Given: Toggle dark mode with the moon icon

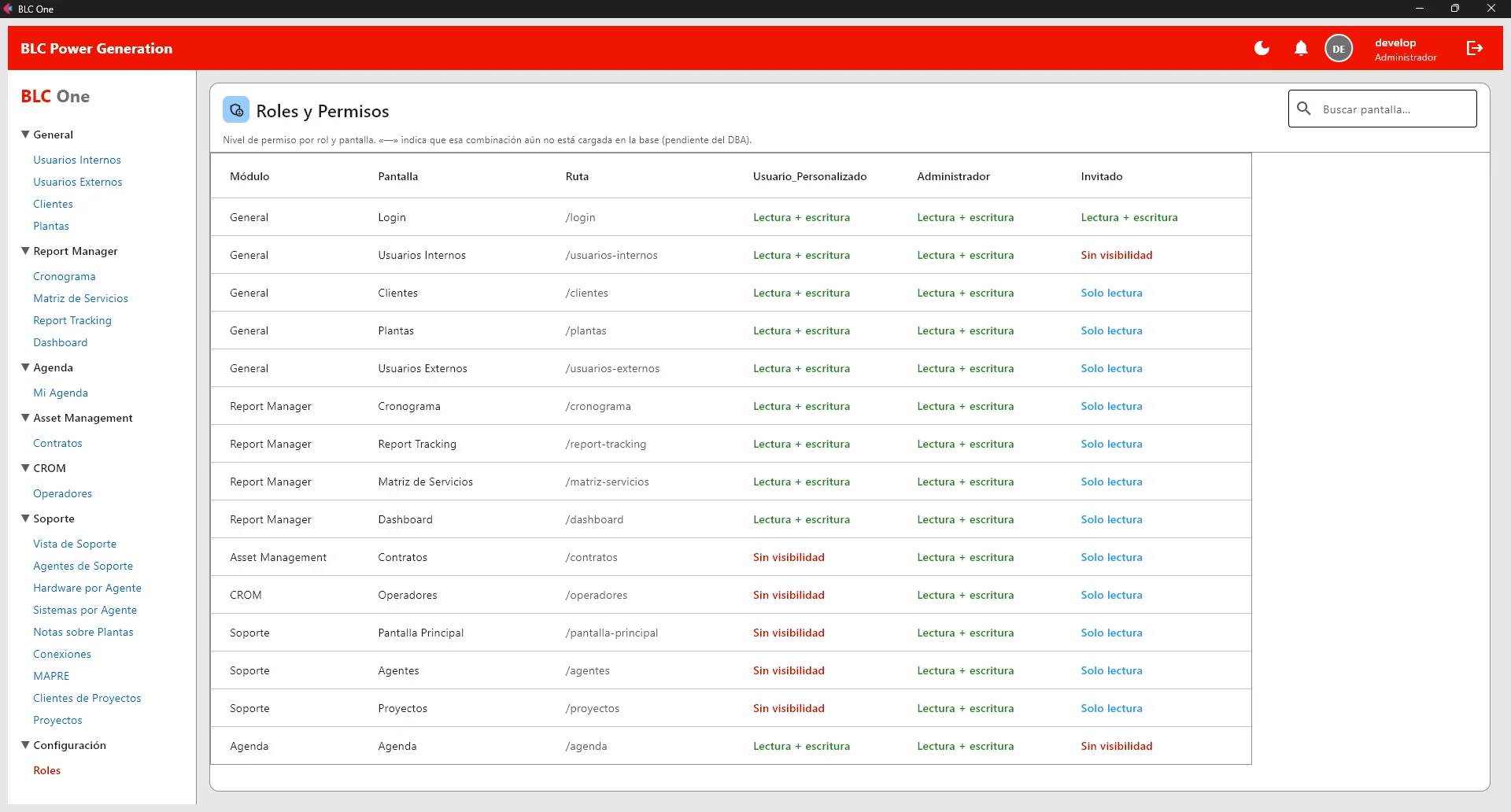Looking at the screenshot, I should (x=1262, y=48).
